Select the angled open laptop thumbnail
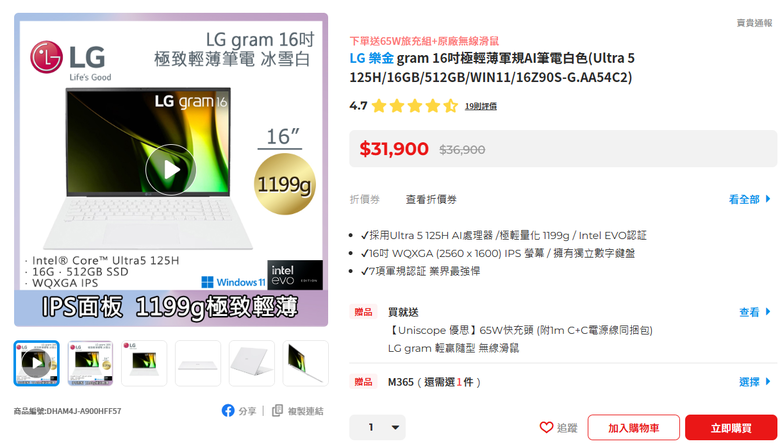The width and height of the screenshot is (780, 446). pyautogui.click(x=305, y=363)
